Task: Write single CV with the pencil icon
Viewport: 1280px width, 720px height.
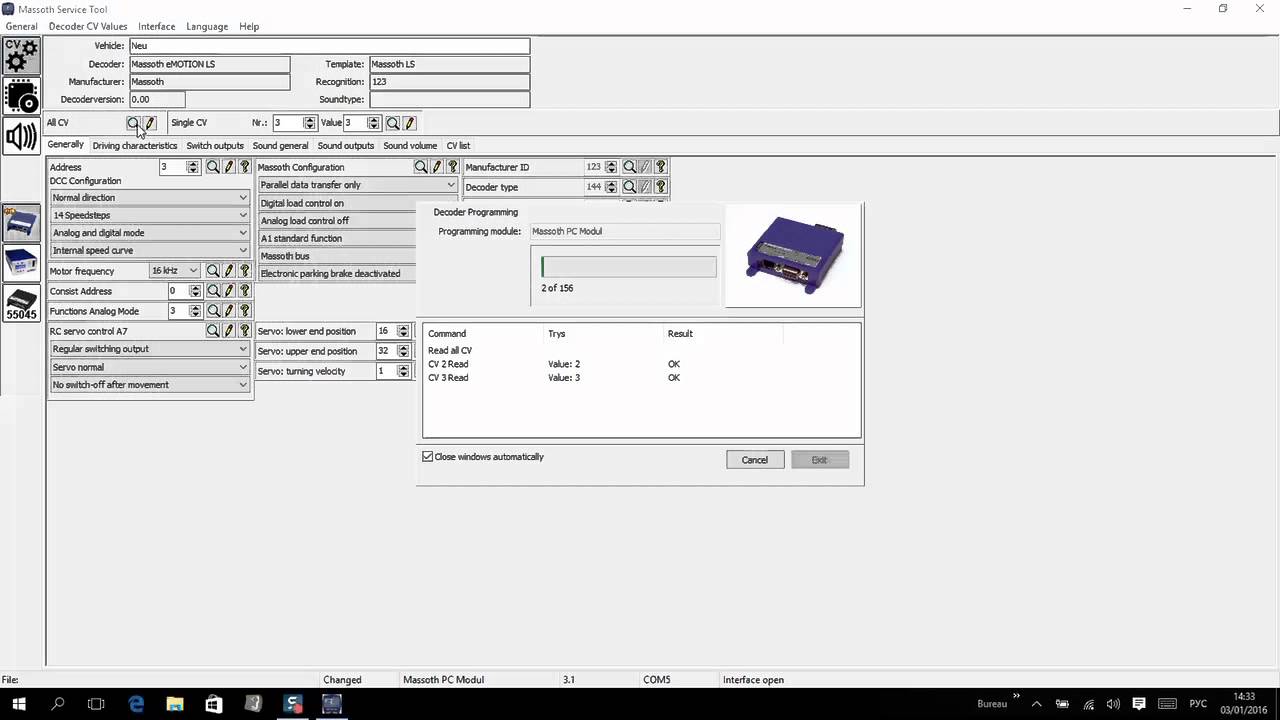Action: tap(409, 123)
